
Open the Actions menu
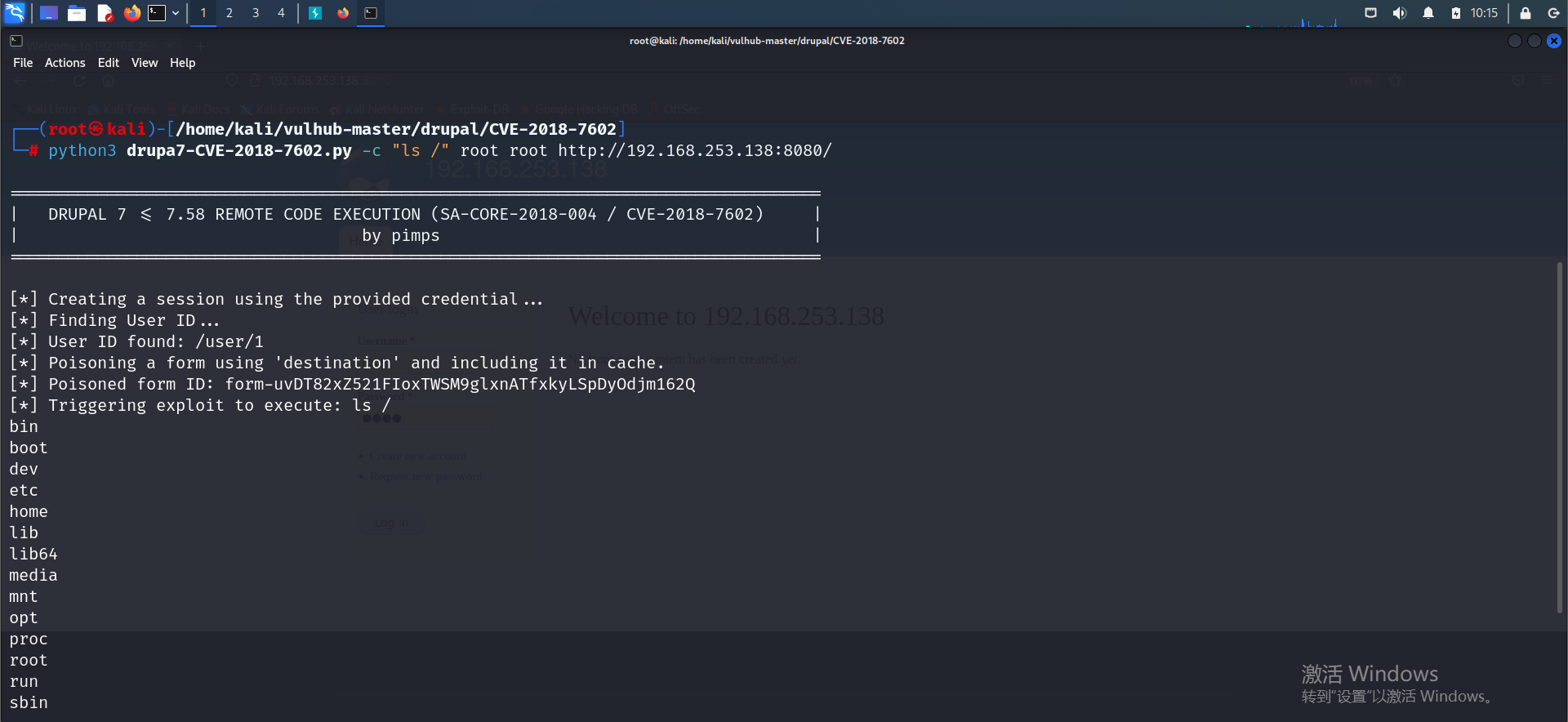(65, 63)
